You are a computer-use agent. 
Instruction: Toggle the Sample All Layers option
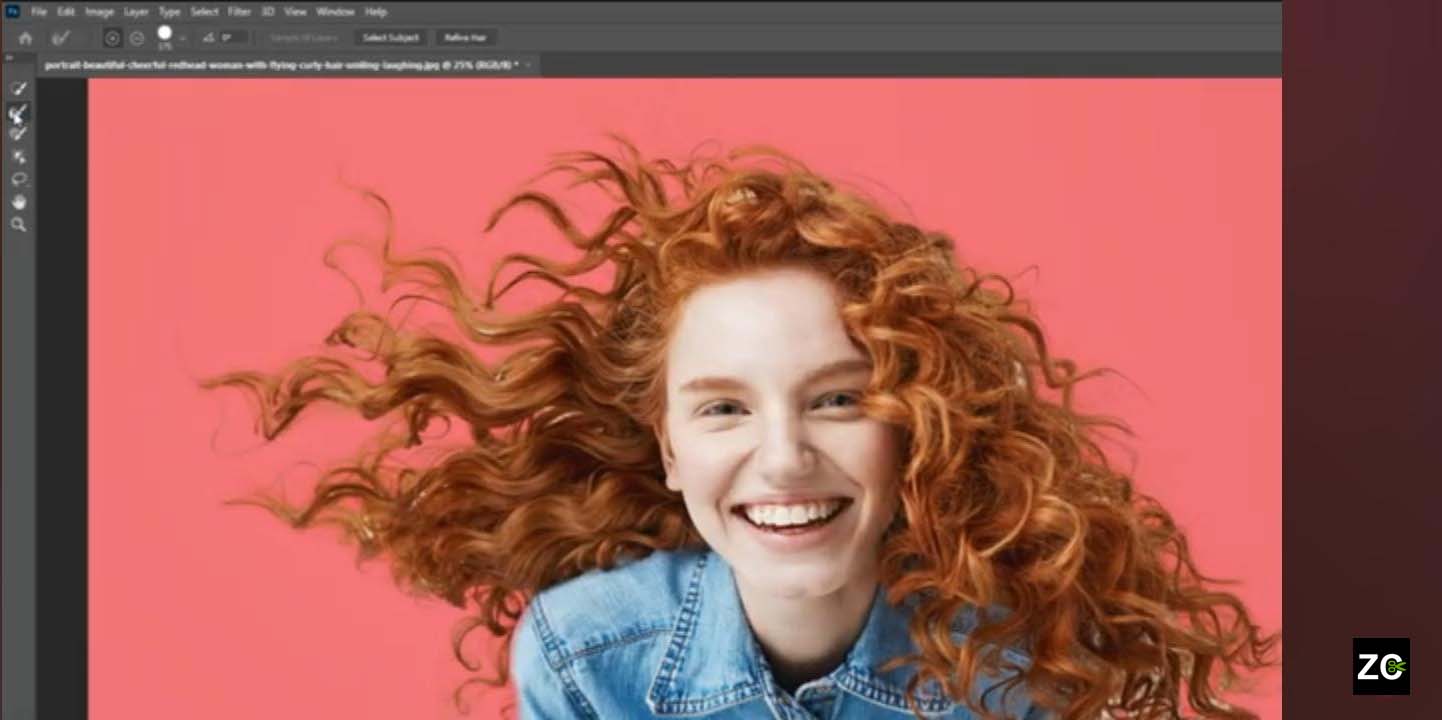[x=304, y=38]
